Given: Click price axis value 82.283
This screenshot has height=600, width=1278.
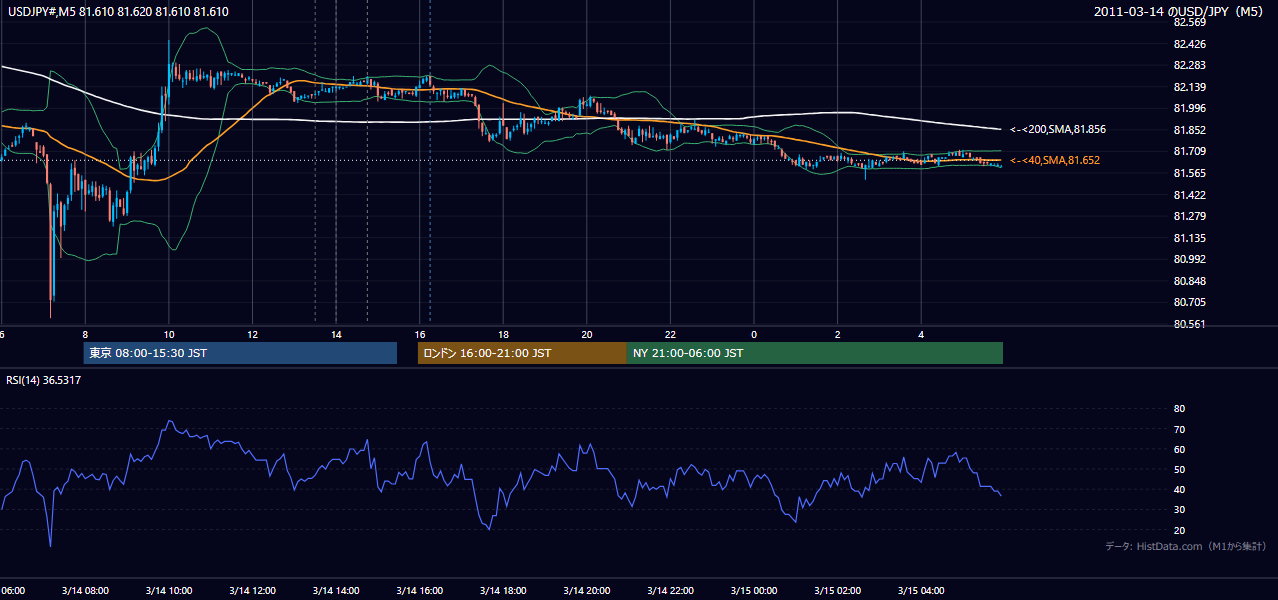Looking at the screenshot, I should [1190, 65].
